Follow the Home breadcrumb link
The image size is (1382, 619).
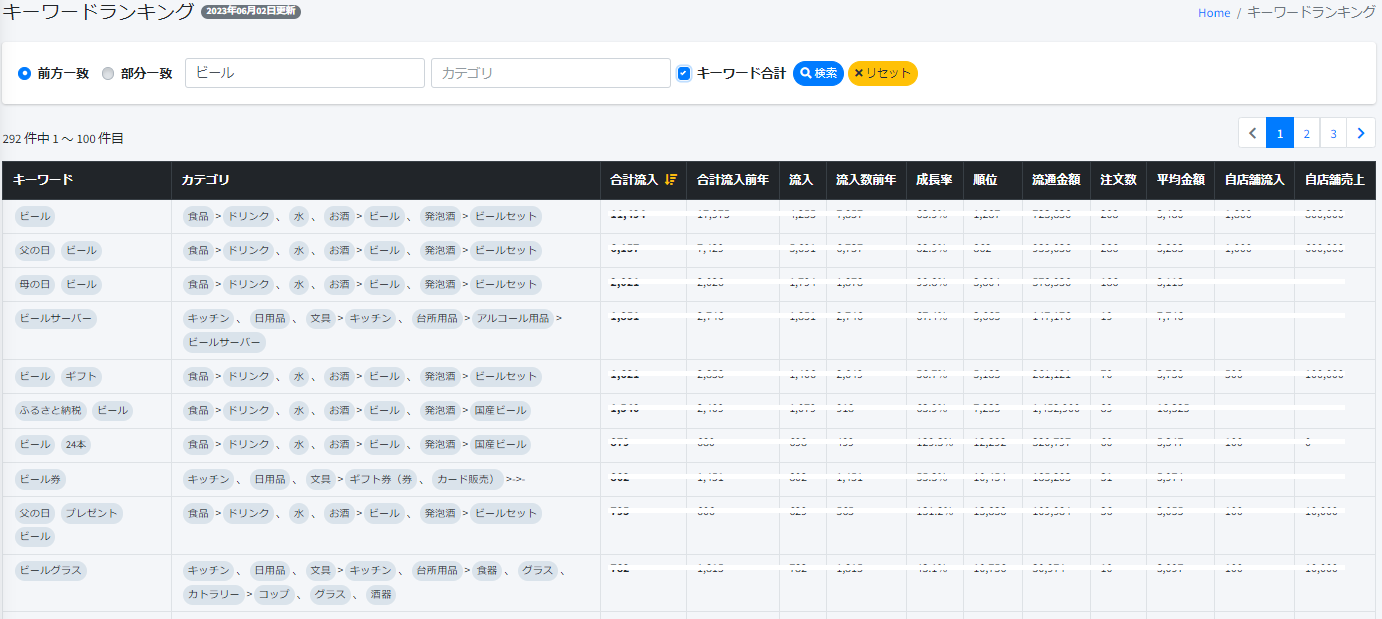[x=1214, y=13]
